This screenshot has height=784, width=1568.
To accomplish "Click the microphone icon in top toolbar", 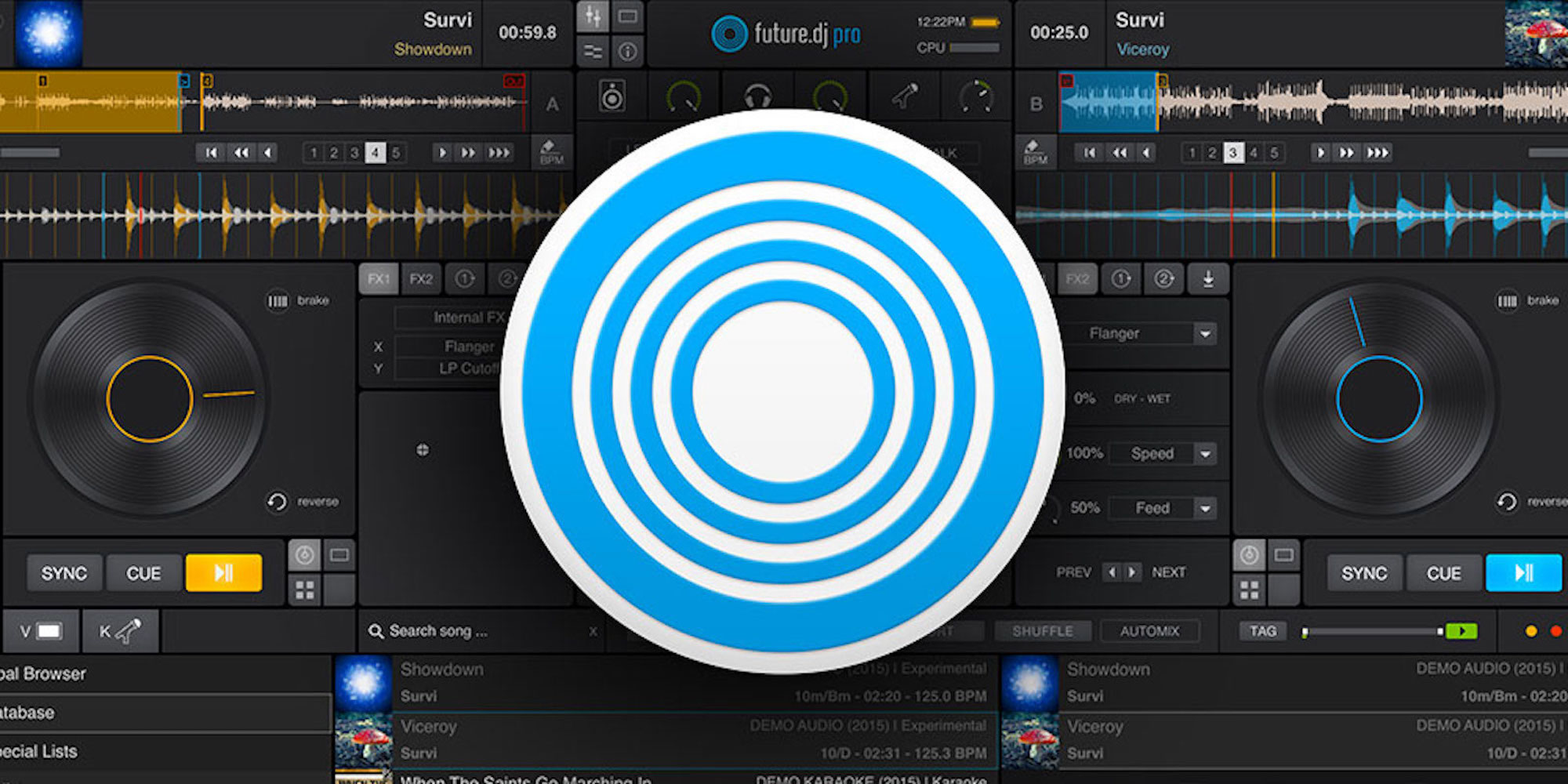I will [904, 96].
